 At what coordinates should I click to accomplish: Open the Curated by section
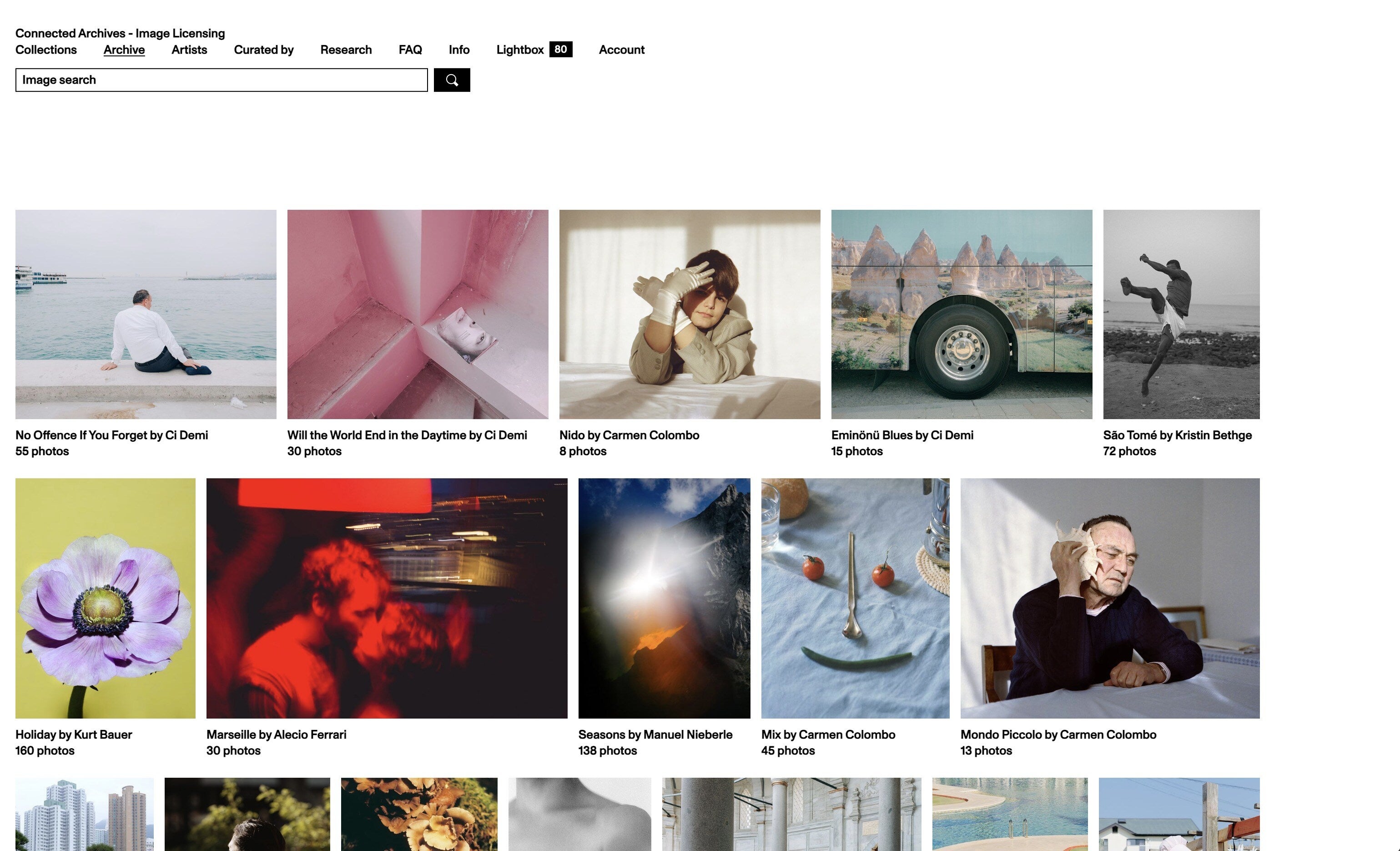264,50
